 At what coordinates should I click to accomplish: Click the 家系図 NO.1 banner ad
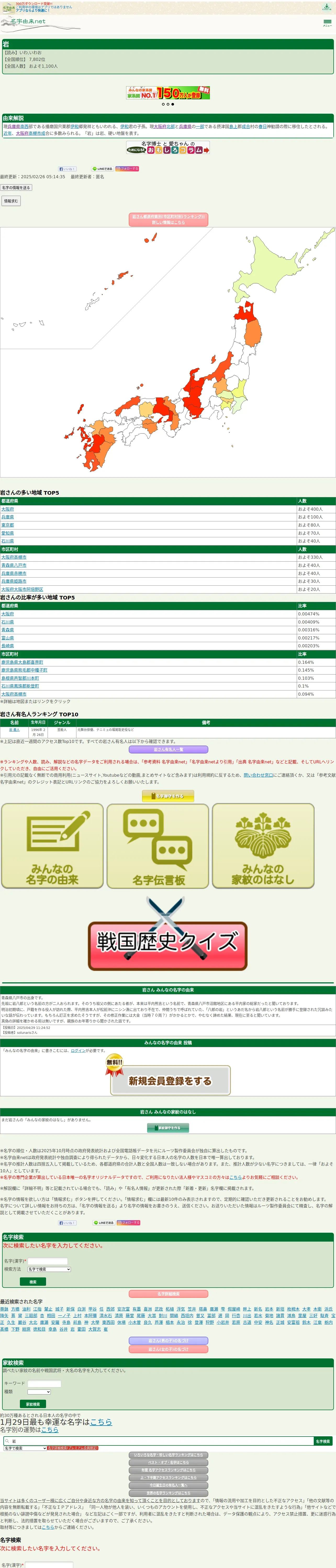pyautogui.click(x=168, y=93)
